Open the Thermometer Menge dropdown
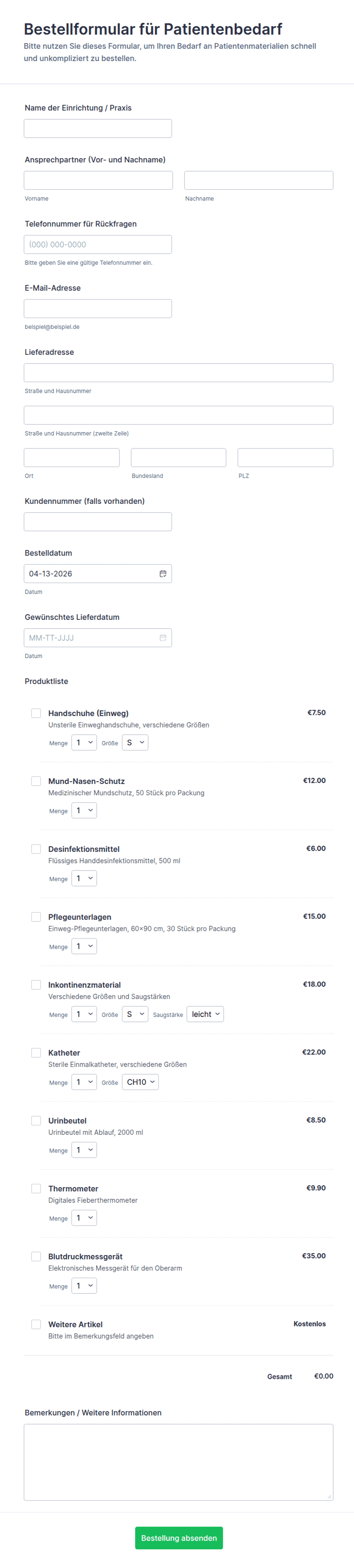The image size is (354, 1568). [x=84, y=1217]
